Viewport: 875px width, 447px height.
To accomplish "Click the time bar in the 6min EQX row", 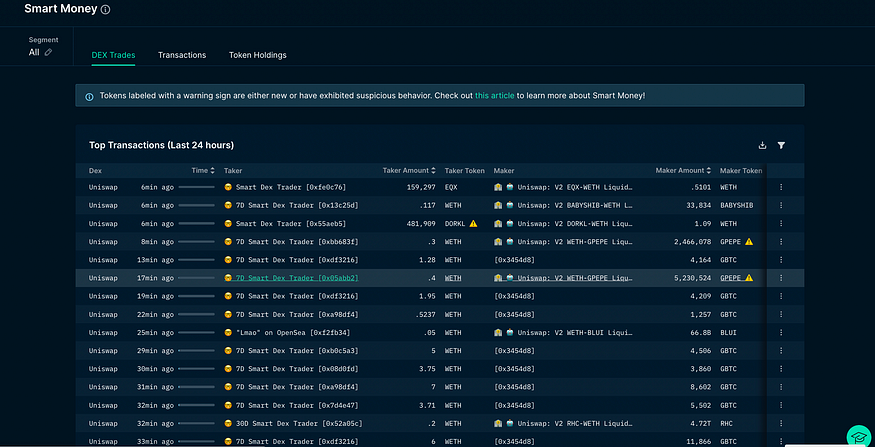I will click(196, 187).
